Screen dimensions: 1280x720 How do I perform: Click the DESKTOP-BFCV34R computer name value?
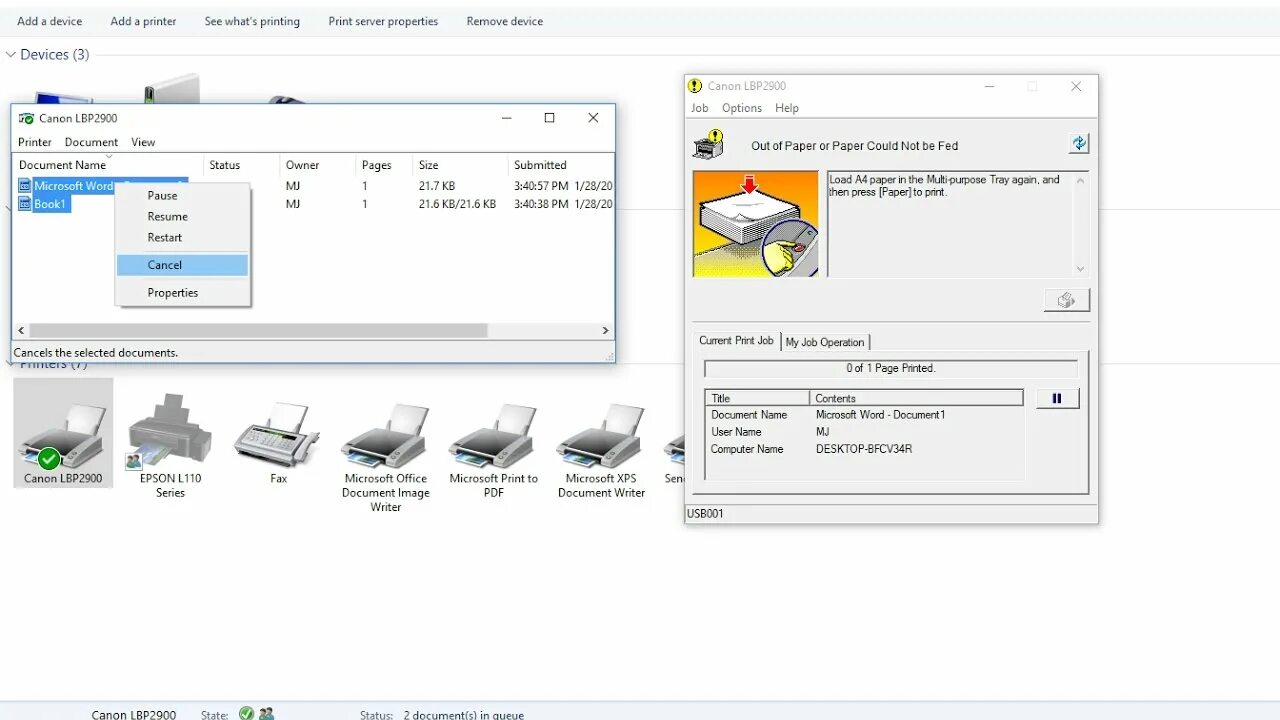864,449
